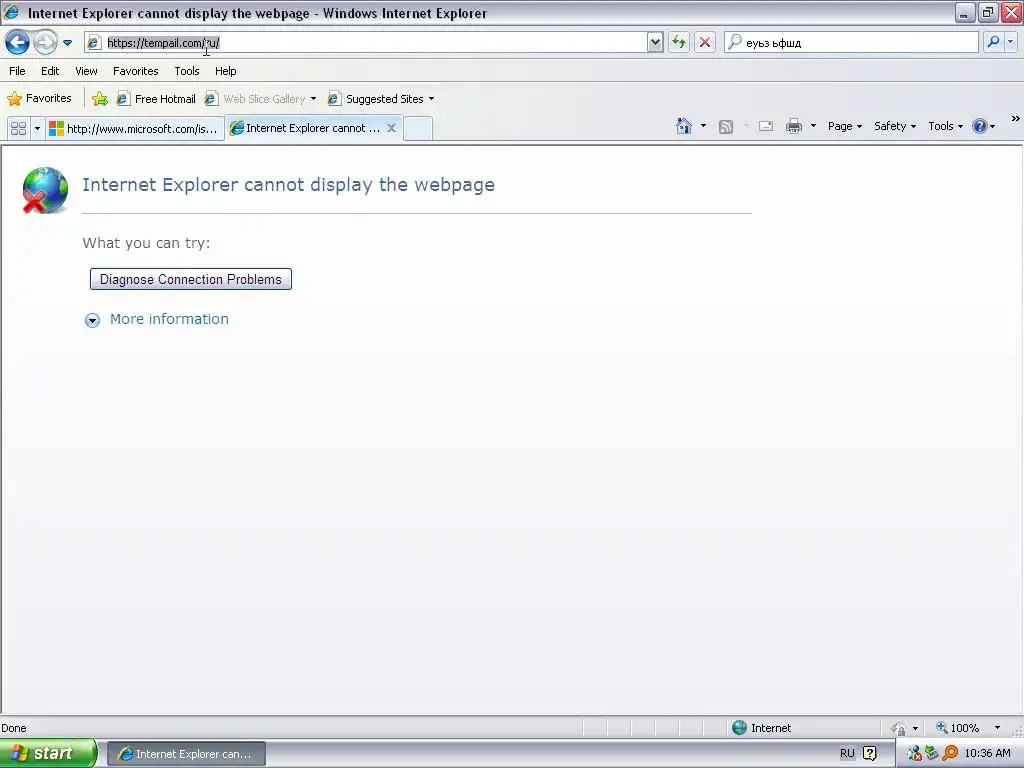1024x768 pixels.
Task: Open the Favorites center star button
Action: [39, 99]
